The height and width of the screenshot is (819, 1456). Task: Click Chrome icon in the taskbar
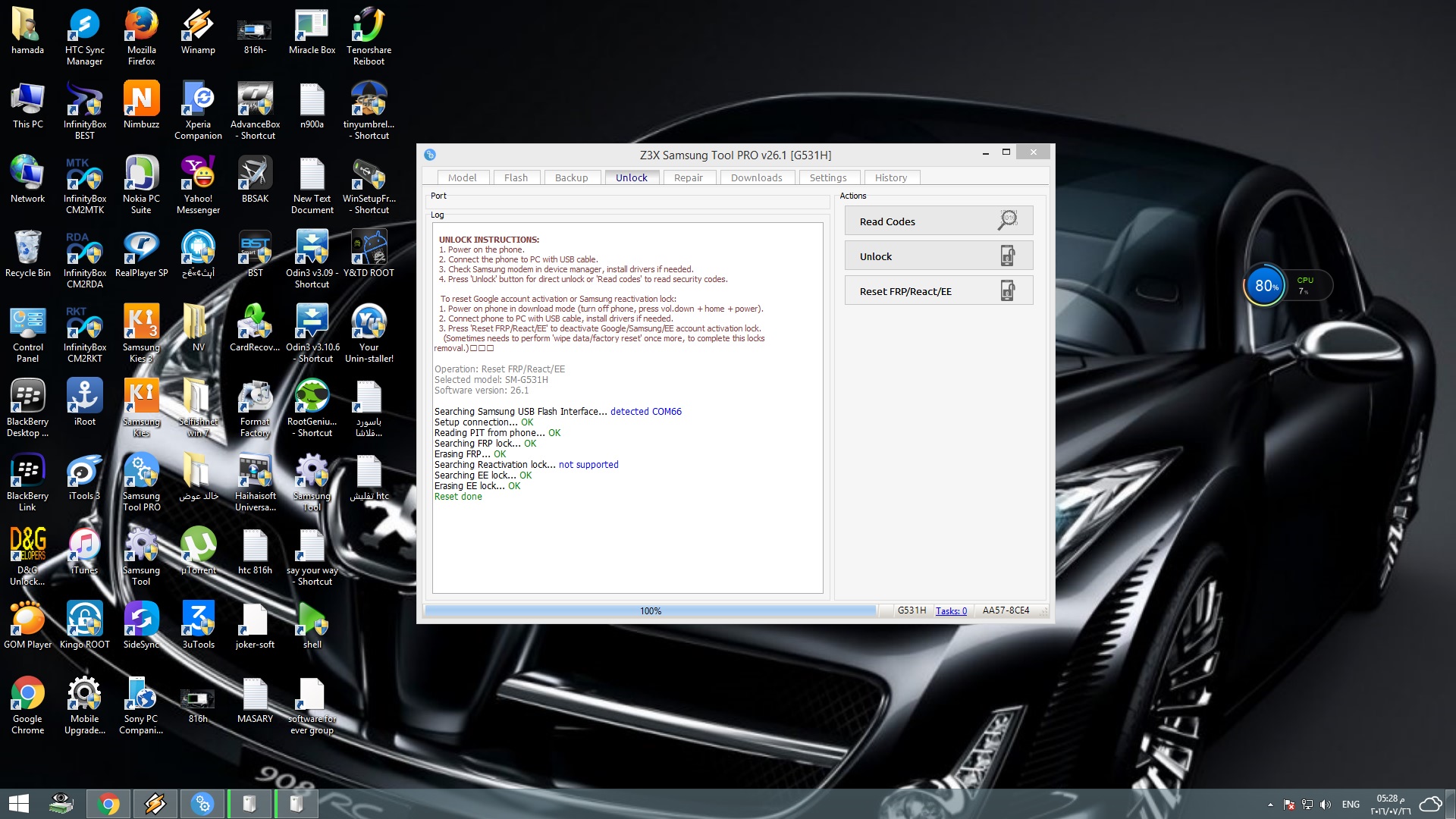pyautogui.click(x=108, y=804)
